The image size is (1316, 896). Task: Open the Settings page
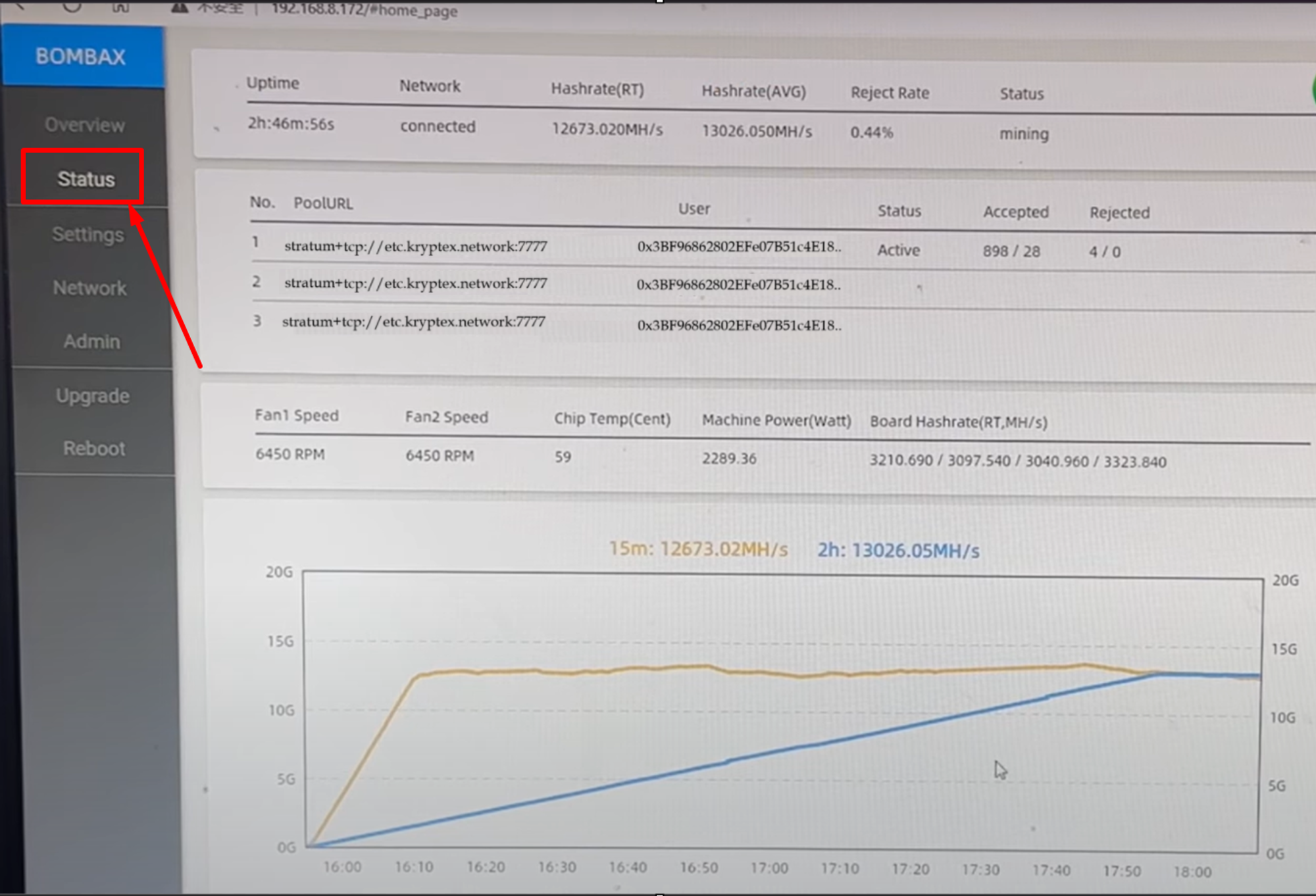click(x=88, y=235)
